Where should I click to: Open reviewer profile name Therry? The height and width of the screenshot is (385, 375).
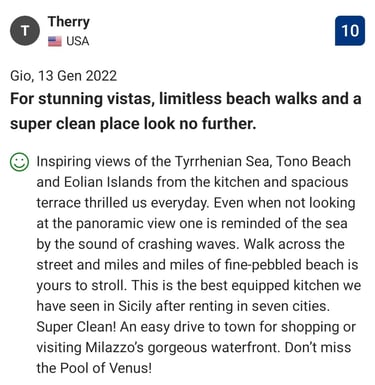[69, 22]
